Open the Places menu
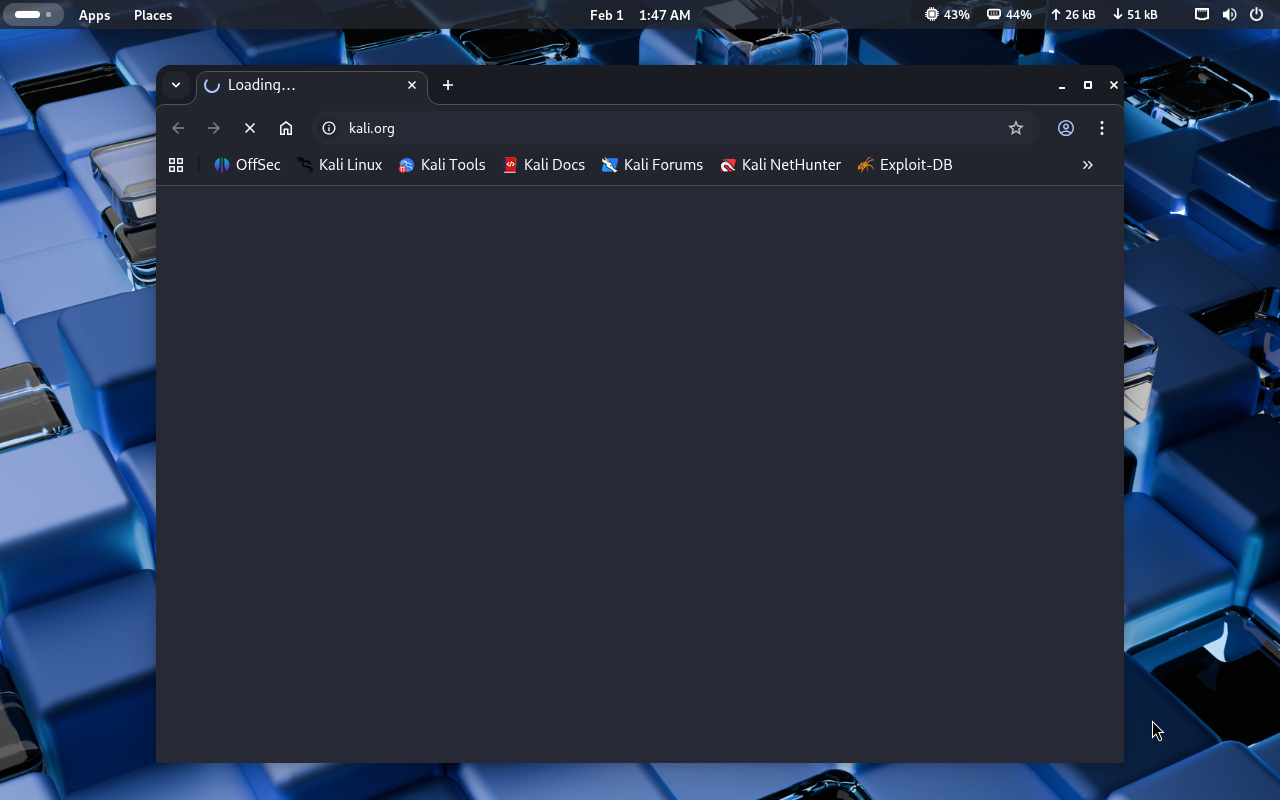 (153, 15)
